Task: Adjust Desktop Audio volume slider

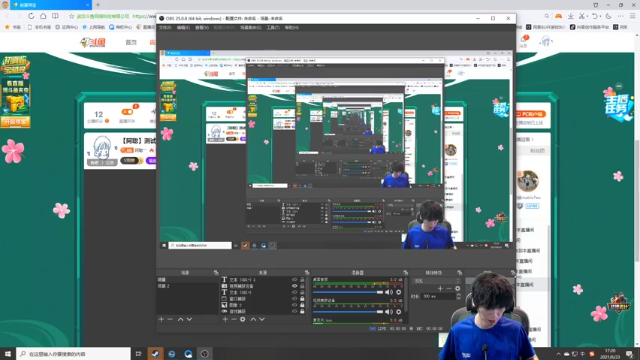Action: 348,292
